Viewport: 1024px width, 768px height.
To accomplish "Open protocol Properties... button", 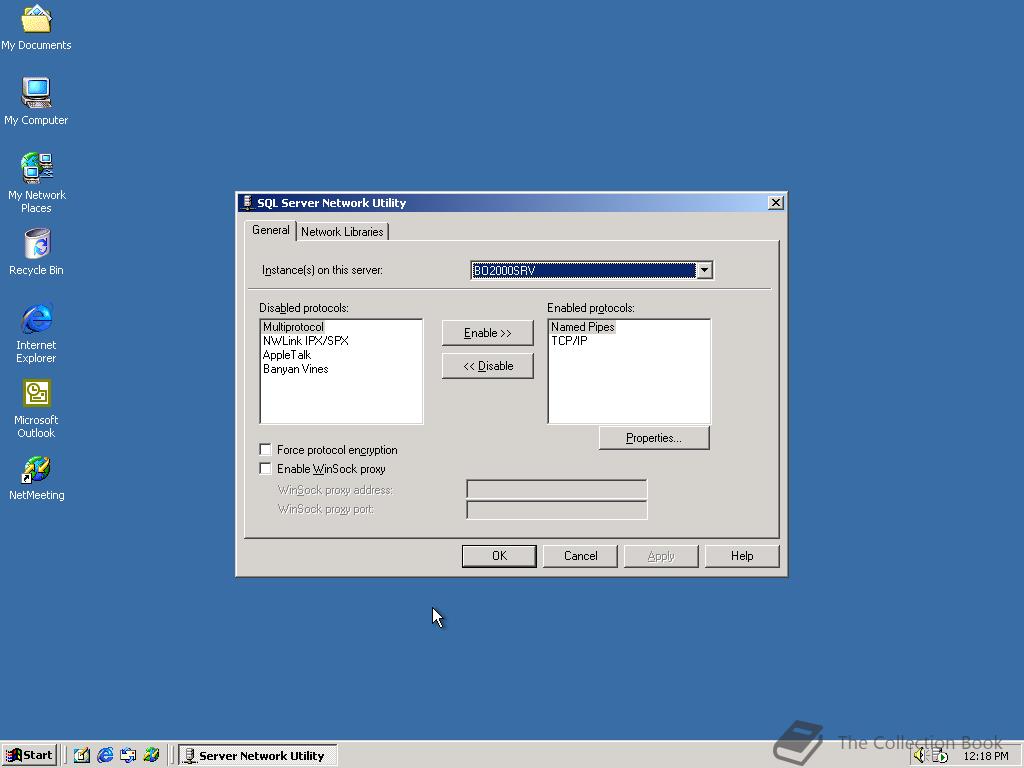I will pyautogui.click(x=654, y=438).
